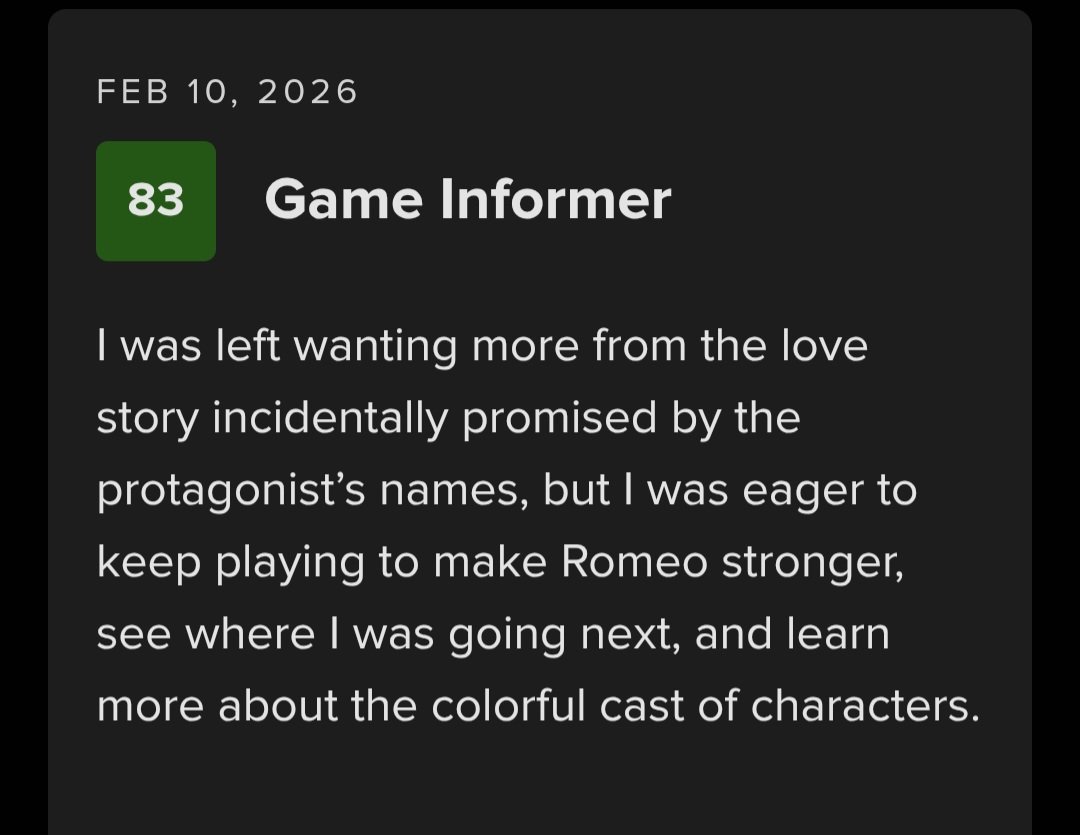Image resolution: width=1080 pixels, height=835 pixels.
Task: Click the line "story incidentally promised by the"
Action: [448, 419]
